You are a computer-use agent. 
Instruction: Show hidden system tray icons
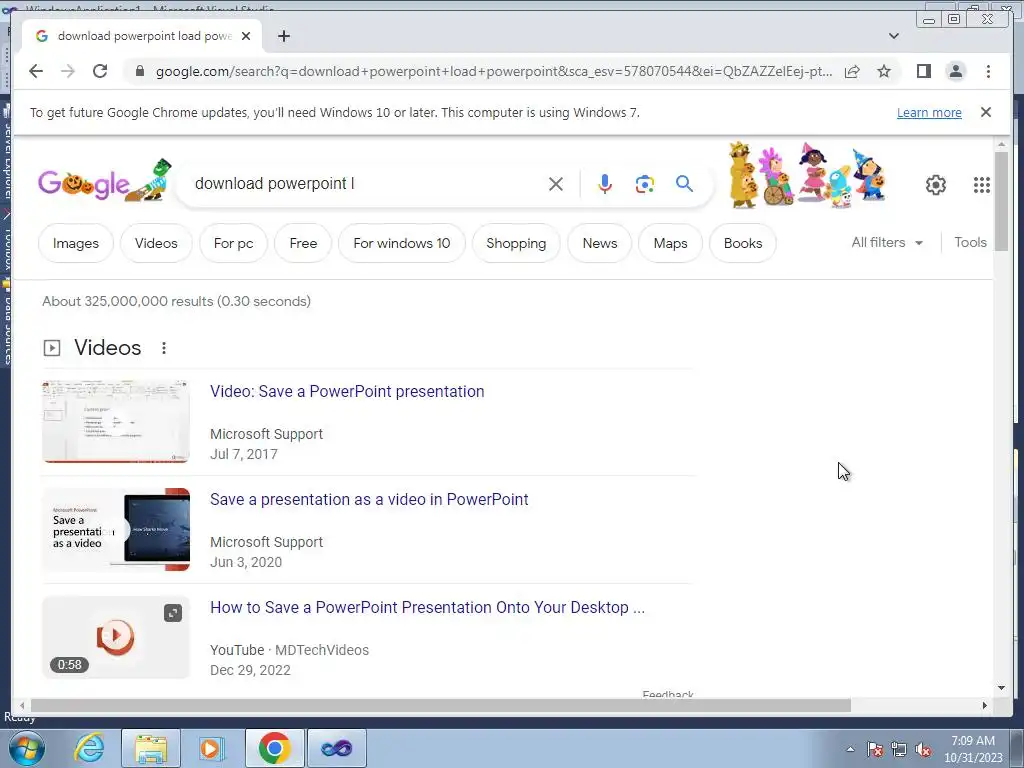[850, 749]
